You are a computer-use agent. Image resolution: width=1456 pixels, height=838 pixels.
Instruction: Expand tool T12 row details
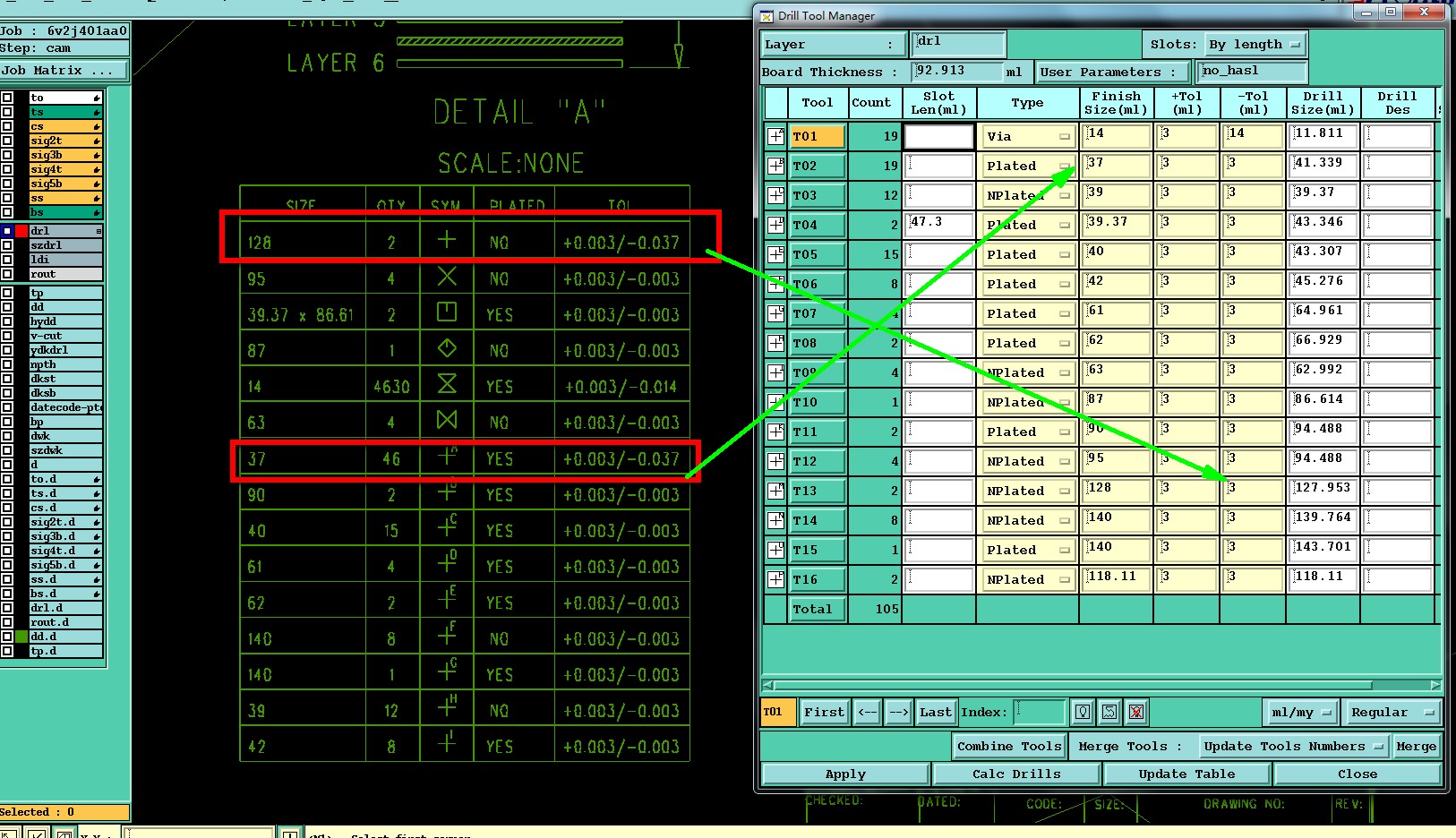(x=775, y=461)
